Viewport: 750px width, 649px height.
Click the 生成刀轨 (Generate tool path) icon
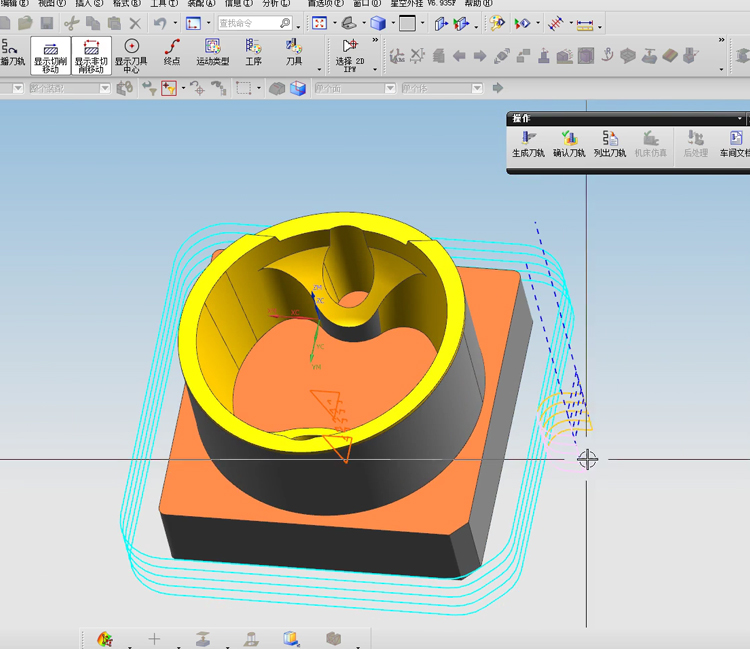528,138
